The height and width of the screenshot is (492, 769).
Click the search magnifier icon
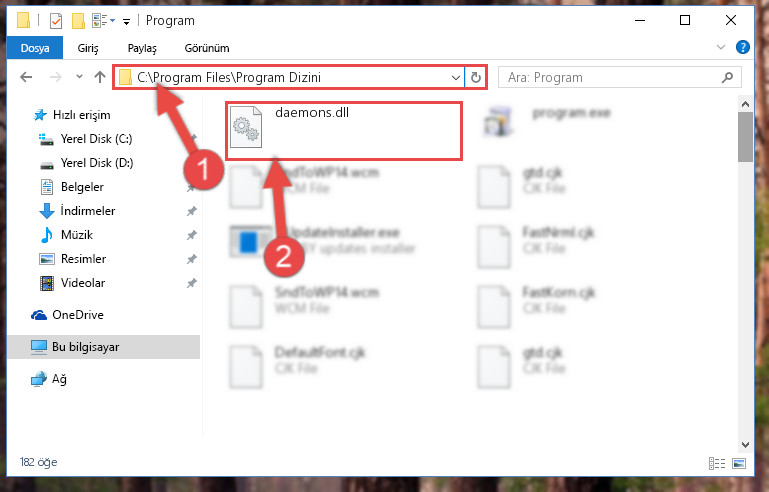pos(727,77)
